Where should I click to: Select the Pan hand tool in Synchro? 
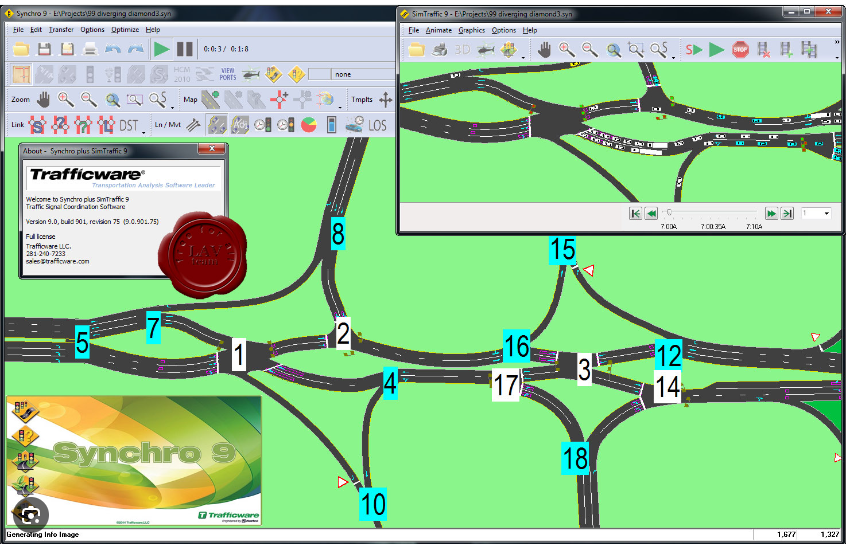[x=43, y=99]
